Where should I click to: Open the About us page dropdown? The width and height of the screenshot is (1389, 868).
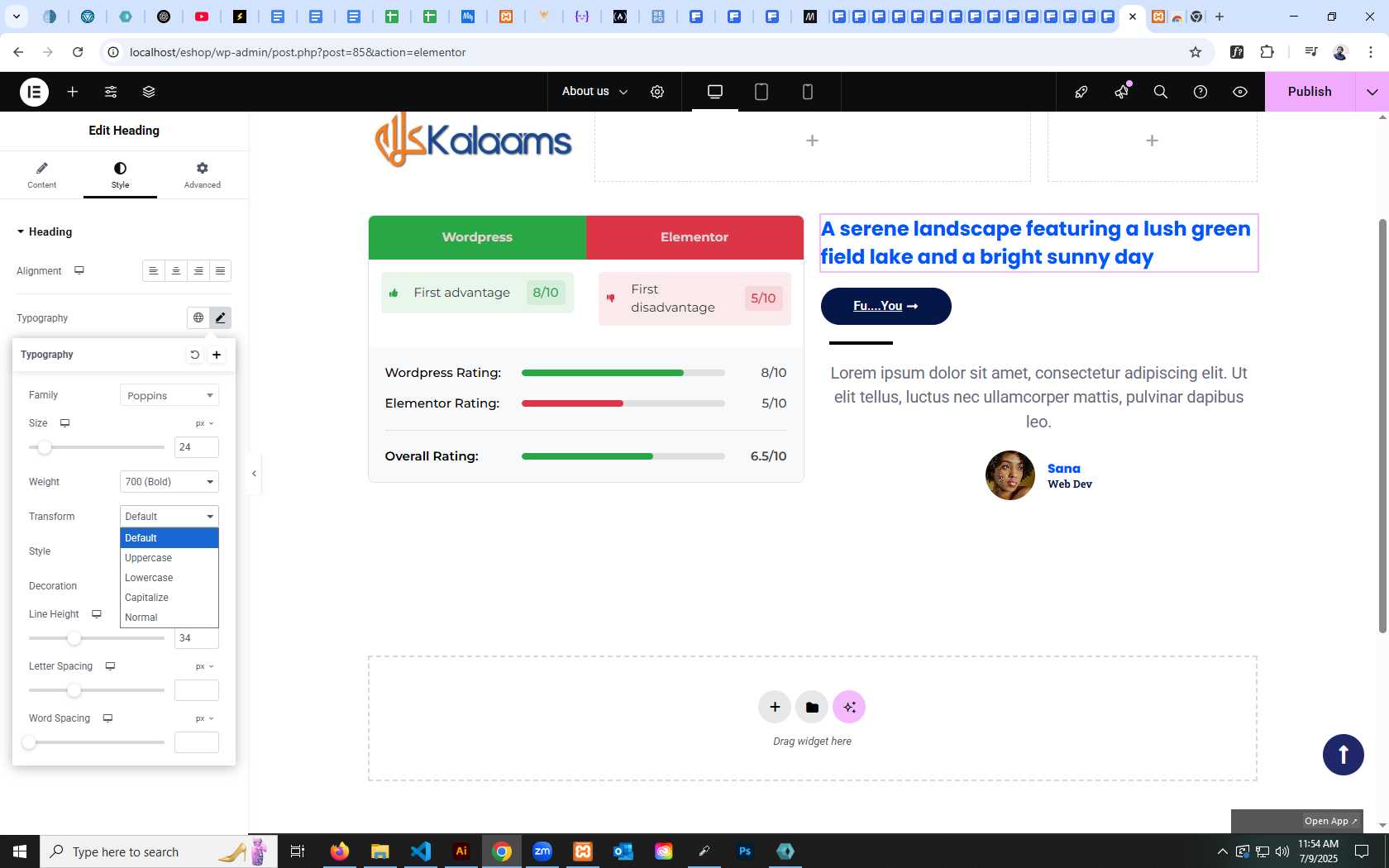[x=594, y=92]
